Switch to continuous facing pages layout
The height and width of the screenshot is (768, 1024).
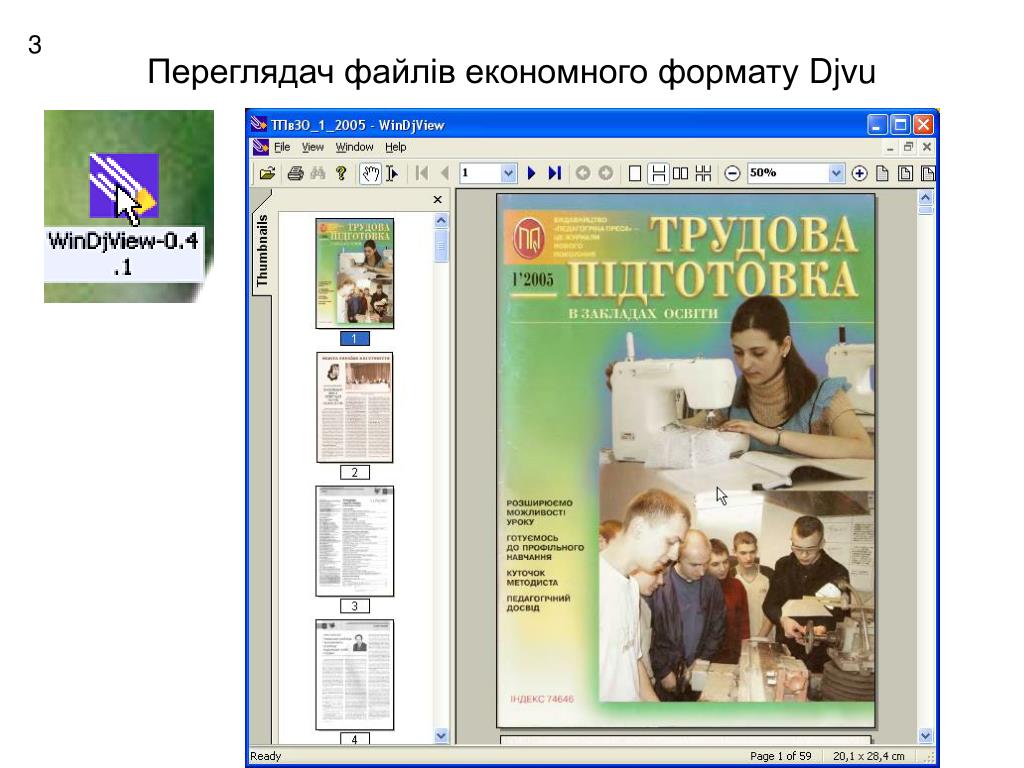click(x=703, y=174)
